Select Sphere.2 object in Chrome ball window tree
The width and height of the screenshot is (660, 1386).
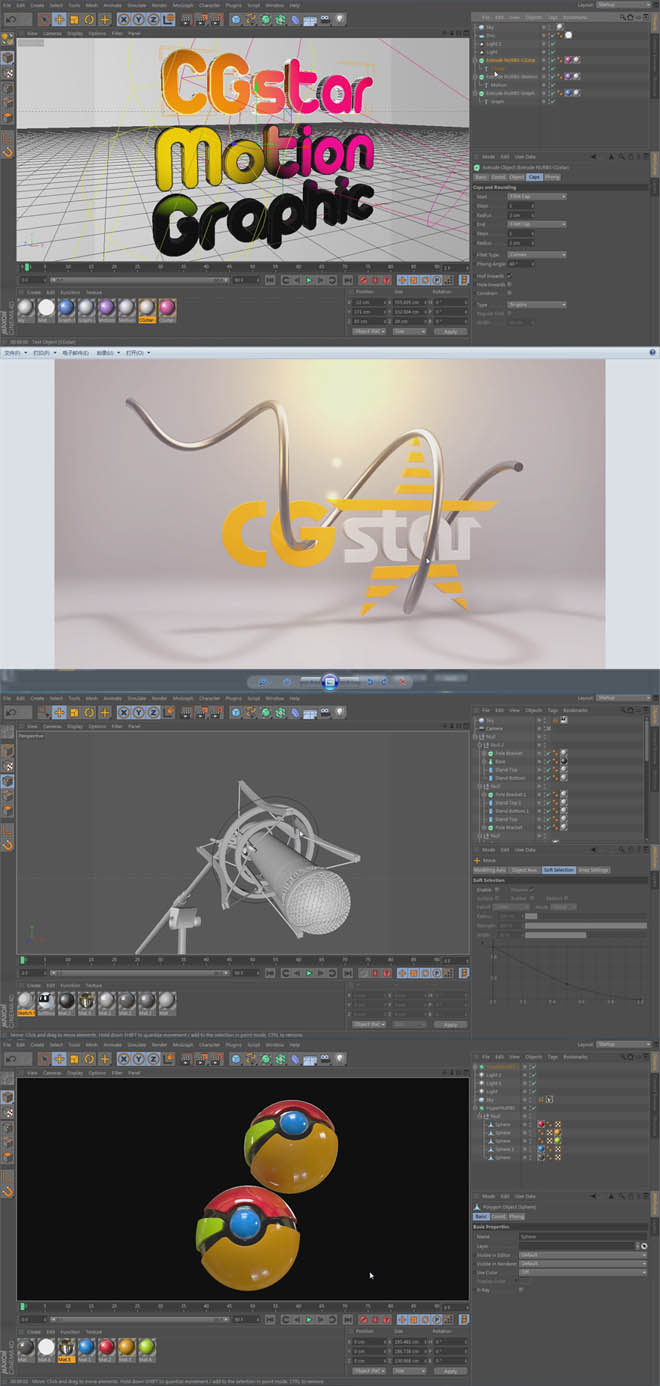pyautogui.click(x=504, y=1149)
